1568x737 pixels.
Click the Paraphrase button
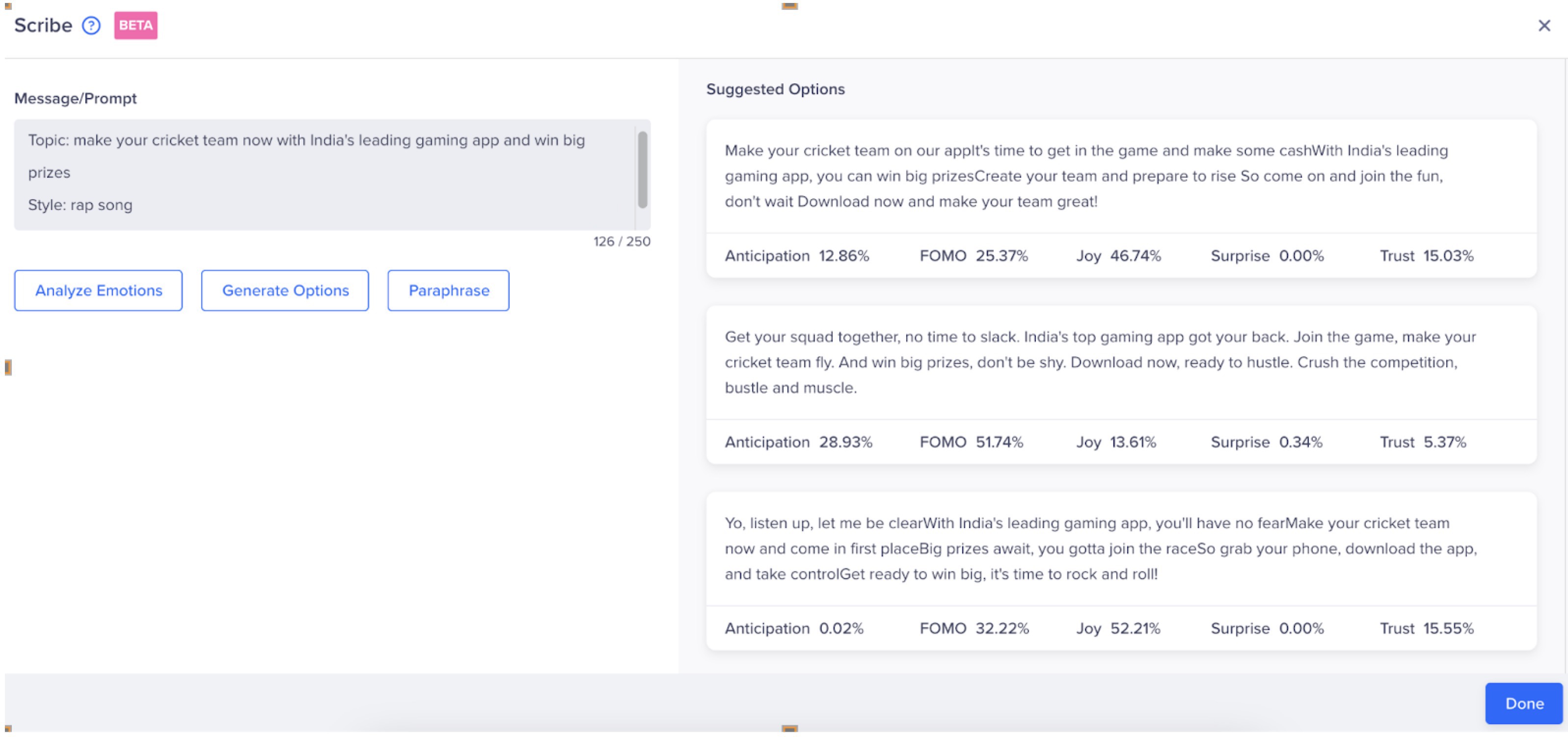pos(449,290)
